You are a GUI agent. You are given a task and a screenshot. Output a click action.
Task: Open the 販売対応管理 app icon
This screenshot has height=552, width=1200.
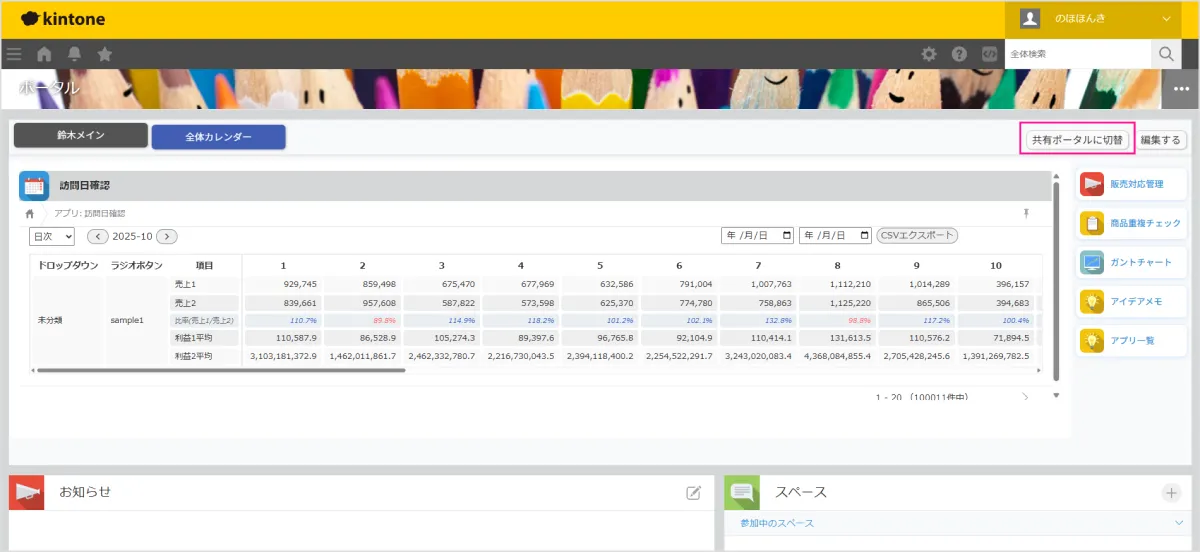pyautogui.click(x=1092, y=184)
